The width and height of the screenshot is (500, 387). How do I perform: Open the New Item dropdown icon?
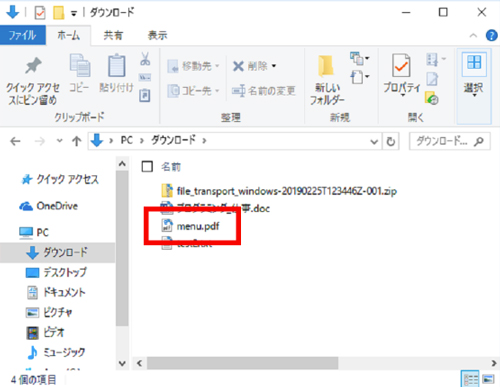coord(360,59)
